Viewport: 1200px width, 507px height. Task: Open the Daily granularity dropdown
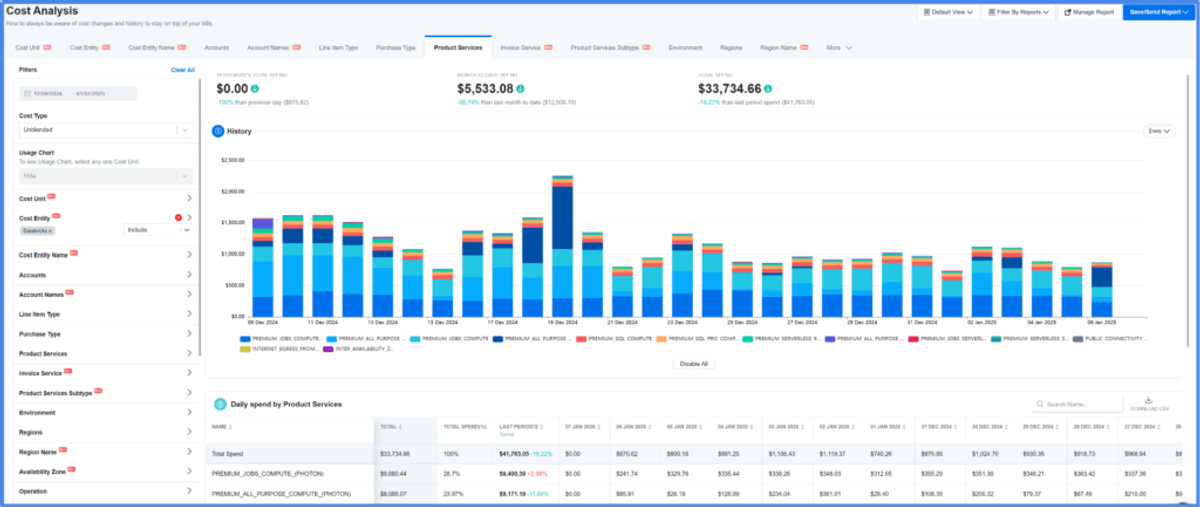point(1158,131)
